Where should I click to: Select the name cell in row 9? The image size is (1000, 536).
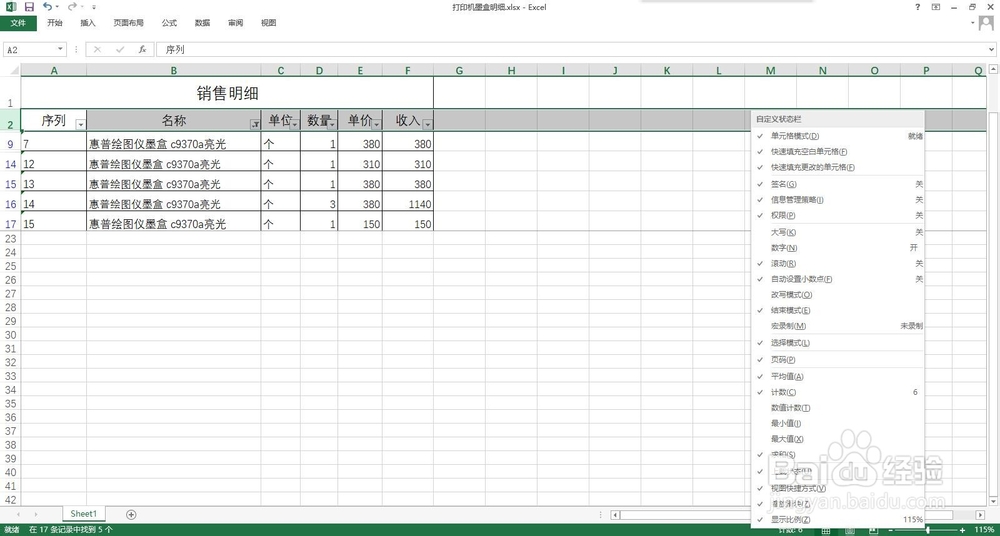[173, 145]
